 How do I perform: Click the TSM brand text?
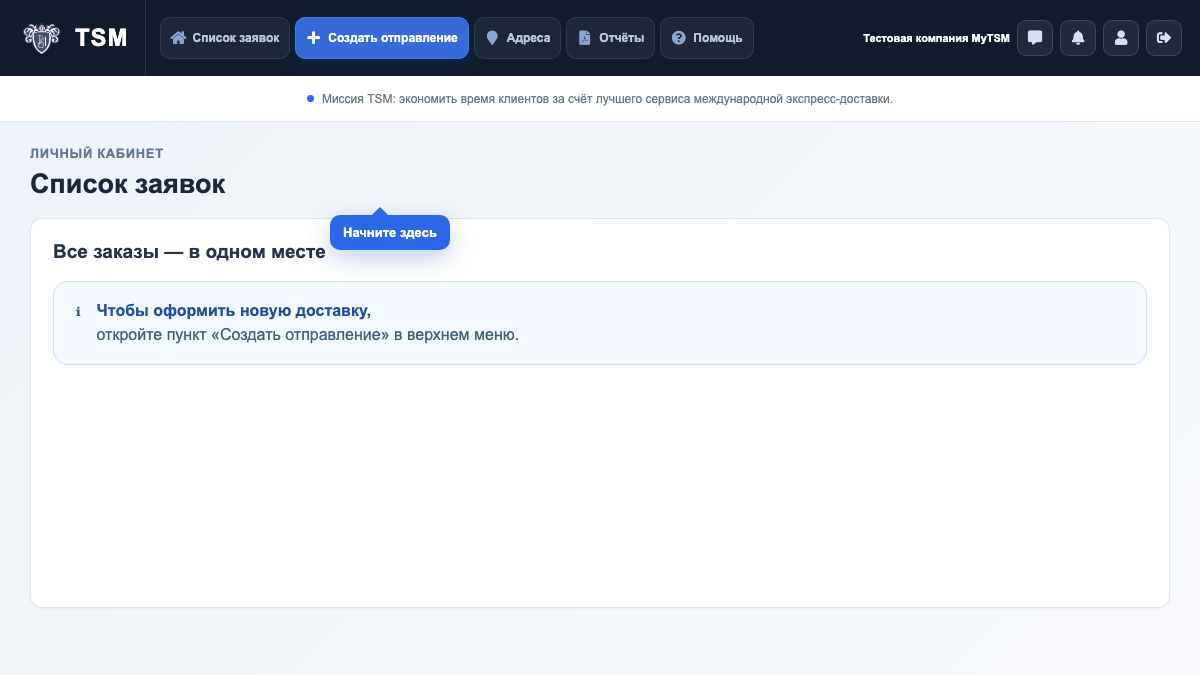101,38
